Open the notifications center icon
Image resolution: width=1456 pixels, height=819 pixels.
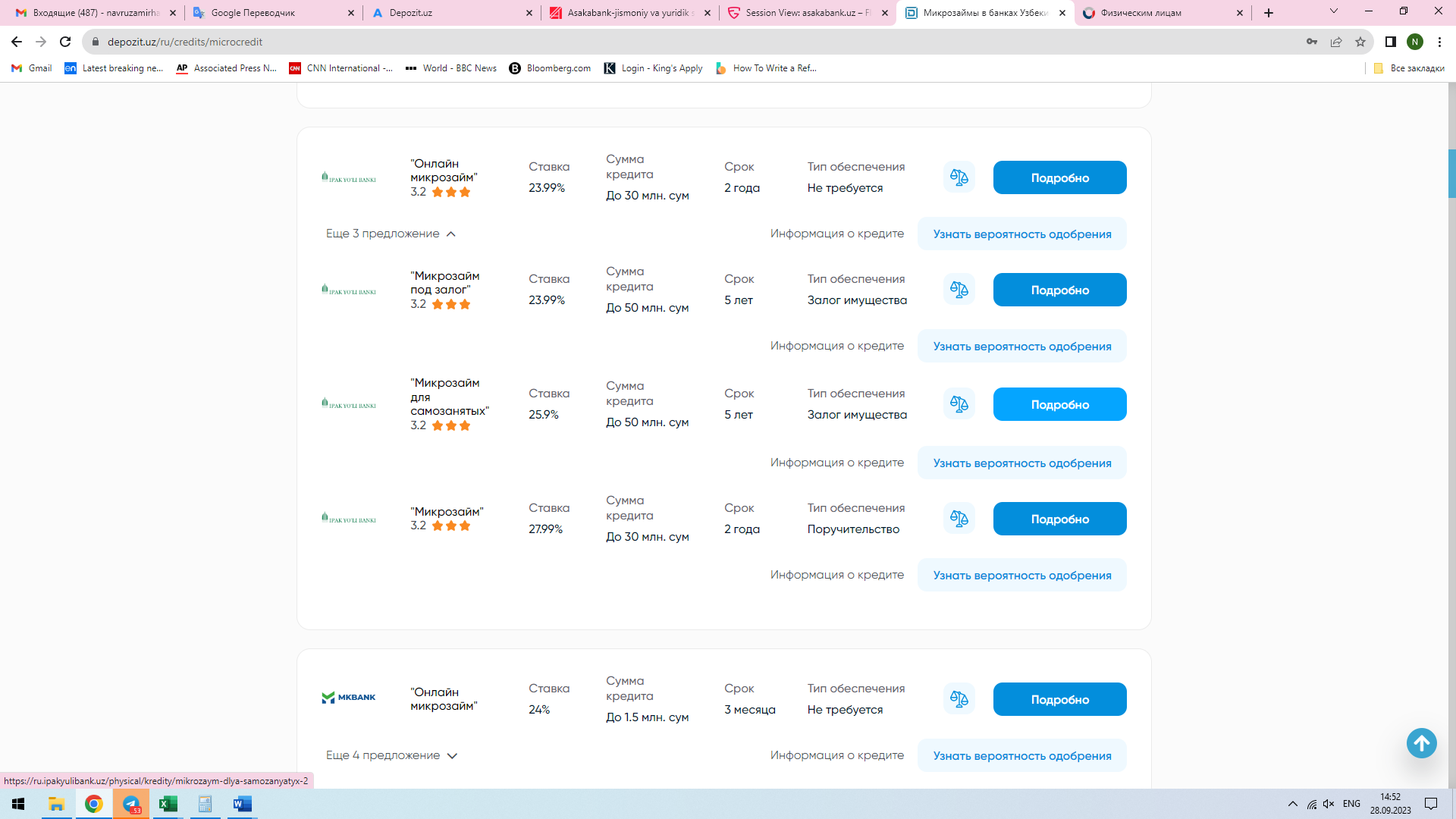1431,804
